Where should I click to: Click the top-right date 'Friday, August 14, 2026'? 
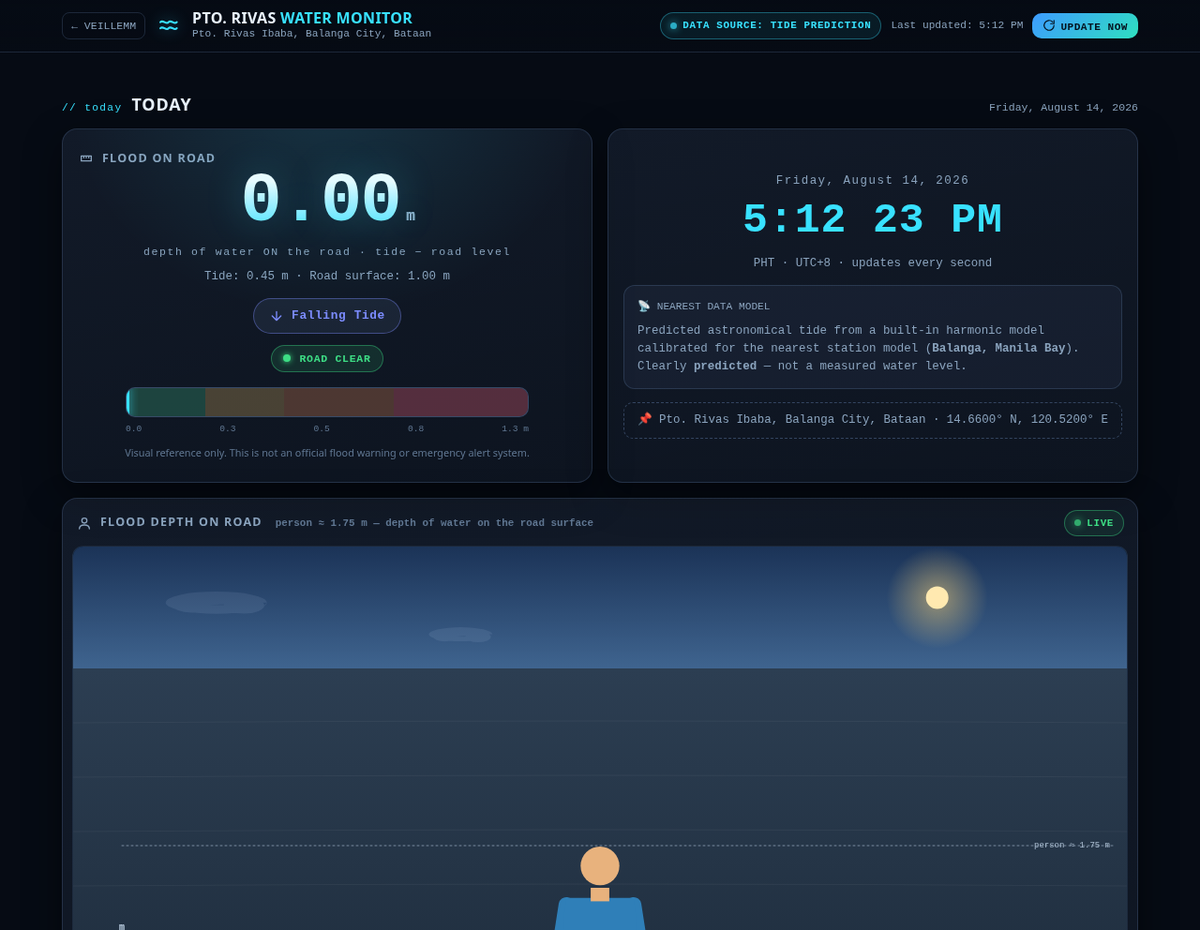click(1063, 108)
